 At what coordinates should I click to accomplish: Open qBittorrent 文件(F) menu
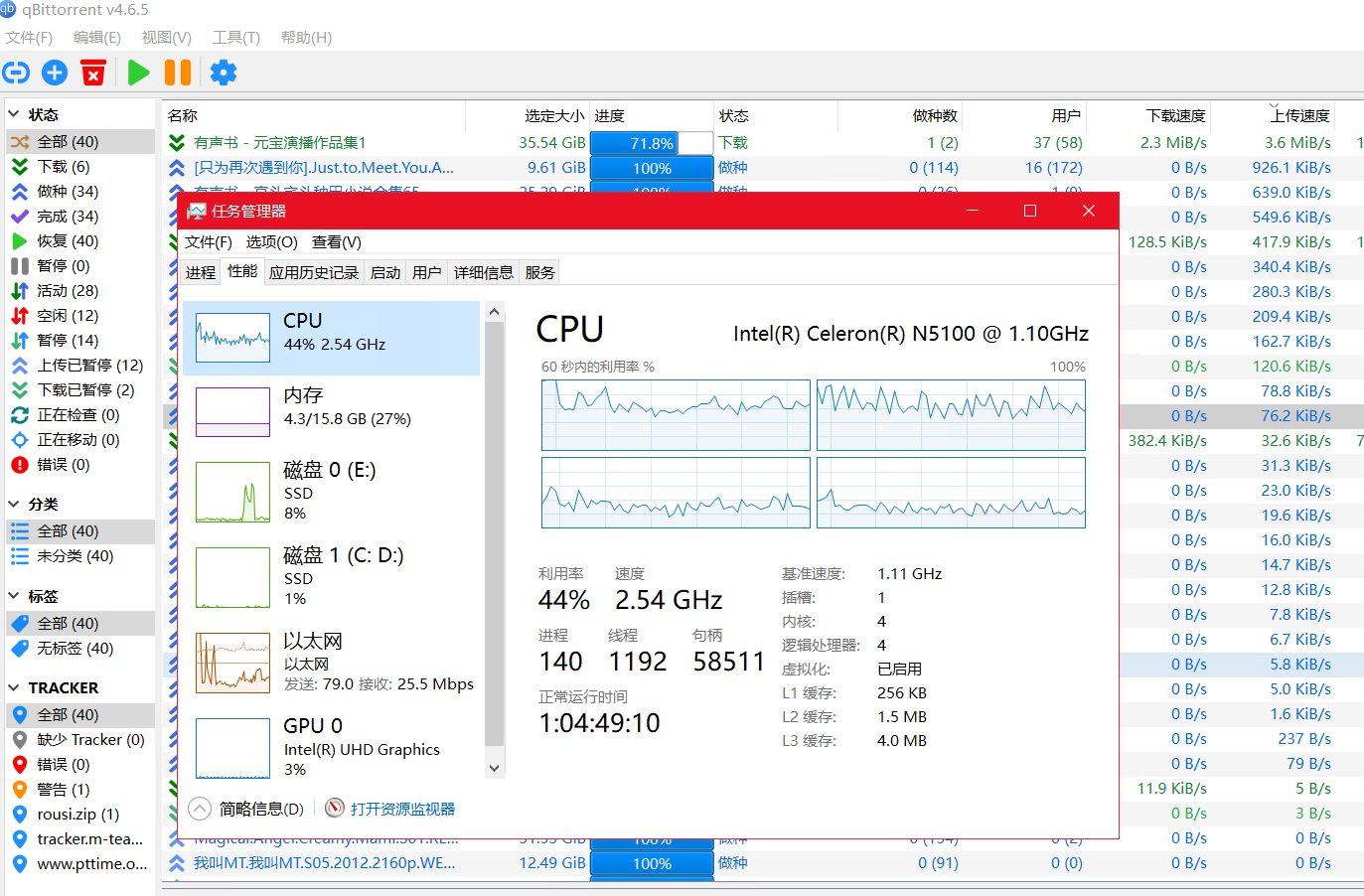point(29,38)
